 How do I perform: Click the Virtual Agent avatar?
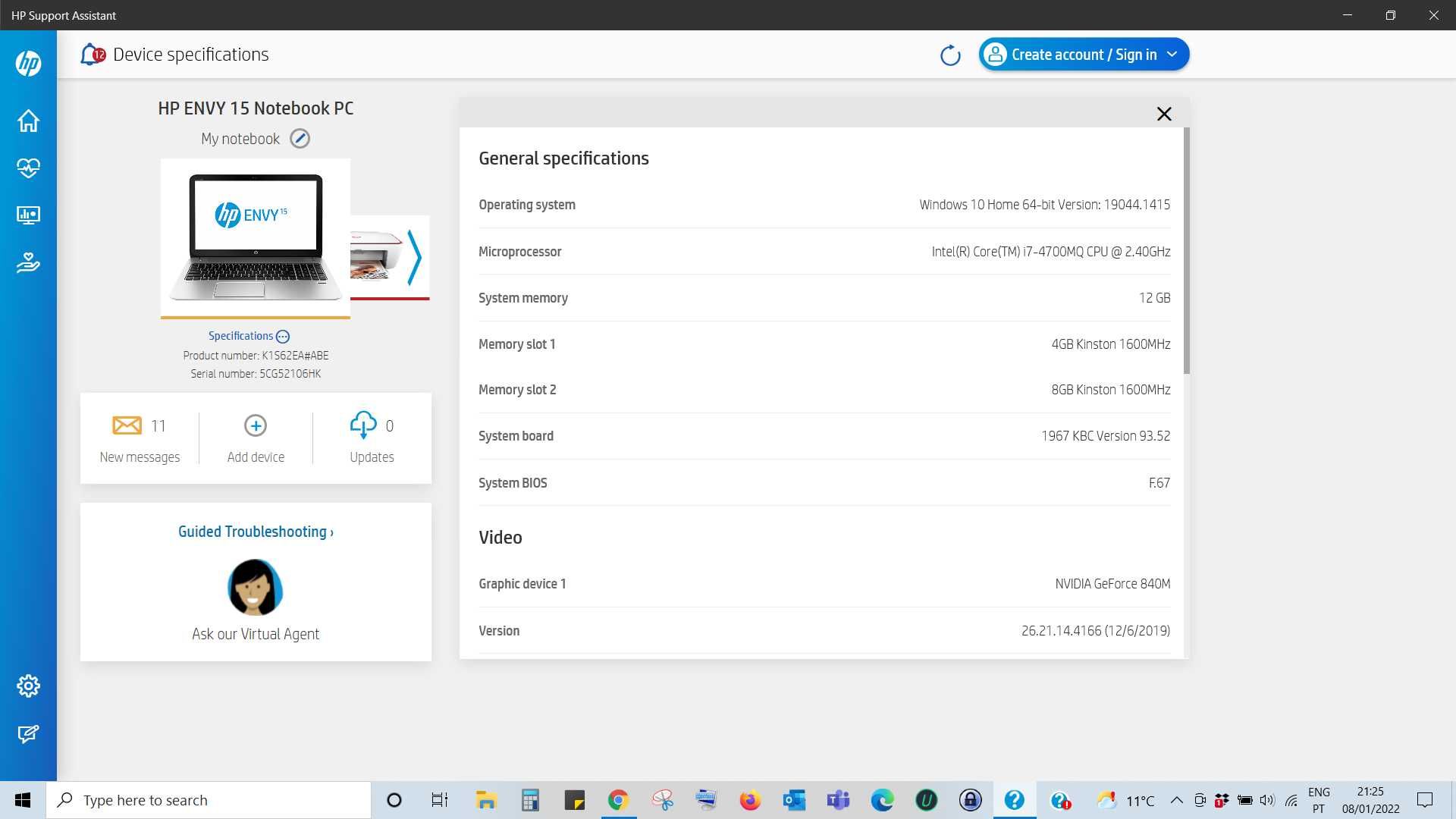(256, 588)
